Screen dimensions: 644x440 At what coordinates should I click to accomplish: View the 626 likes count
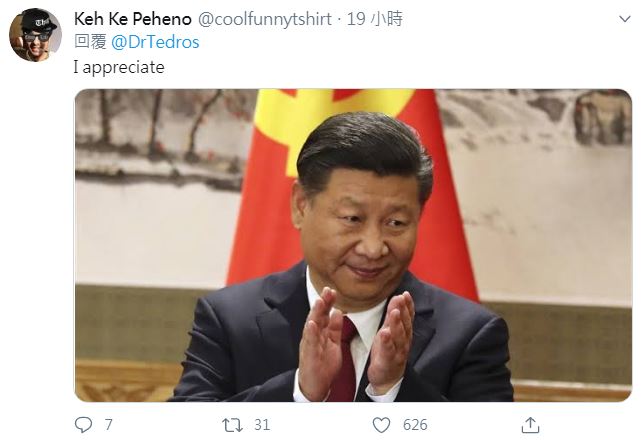[415, 425]
